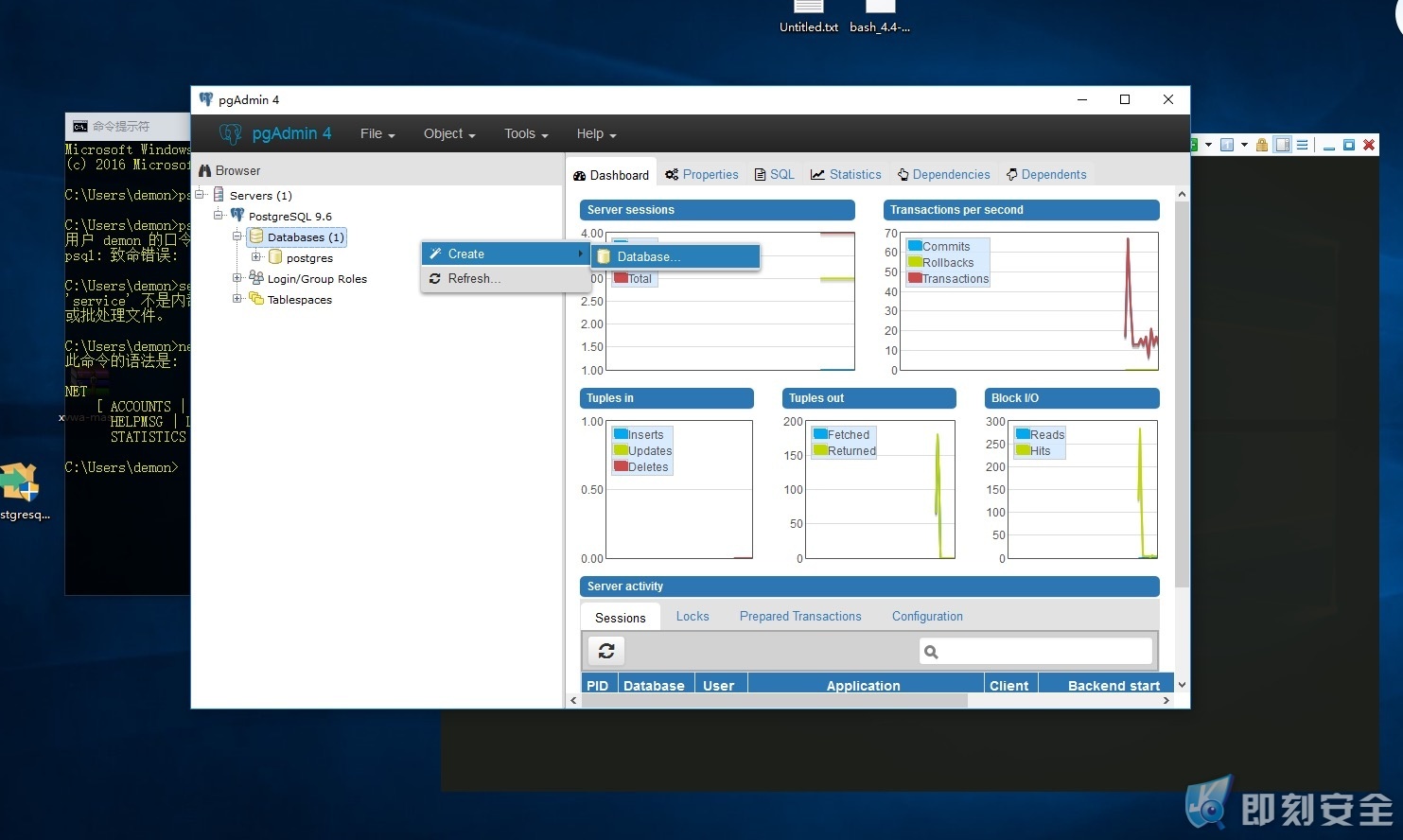Collapse the PostgreSQL 9.6 tree node
The height and width of the screenshot is (840, 1403).
coord(219,216)
